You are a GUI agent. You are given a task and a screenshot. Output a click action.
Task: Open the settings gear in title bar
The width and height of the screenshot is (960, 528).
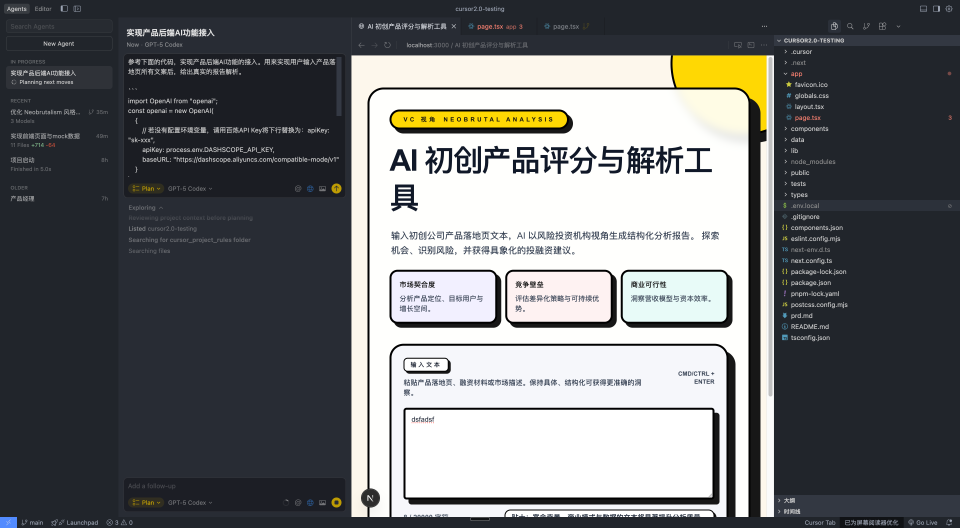click(x=950, y=8)
